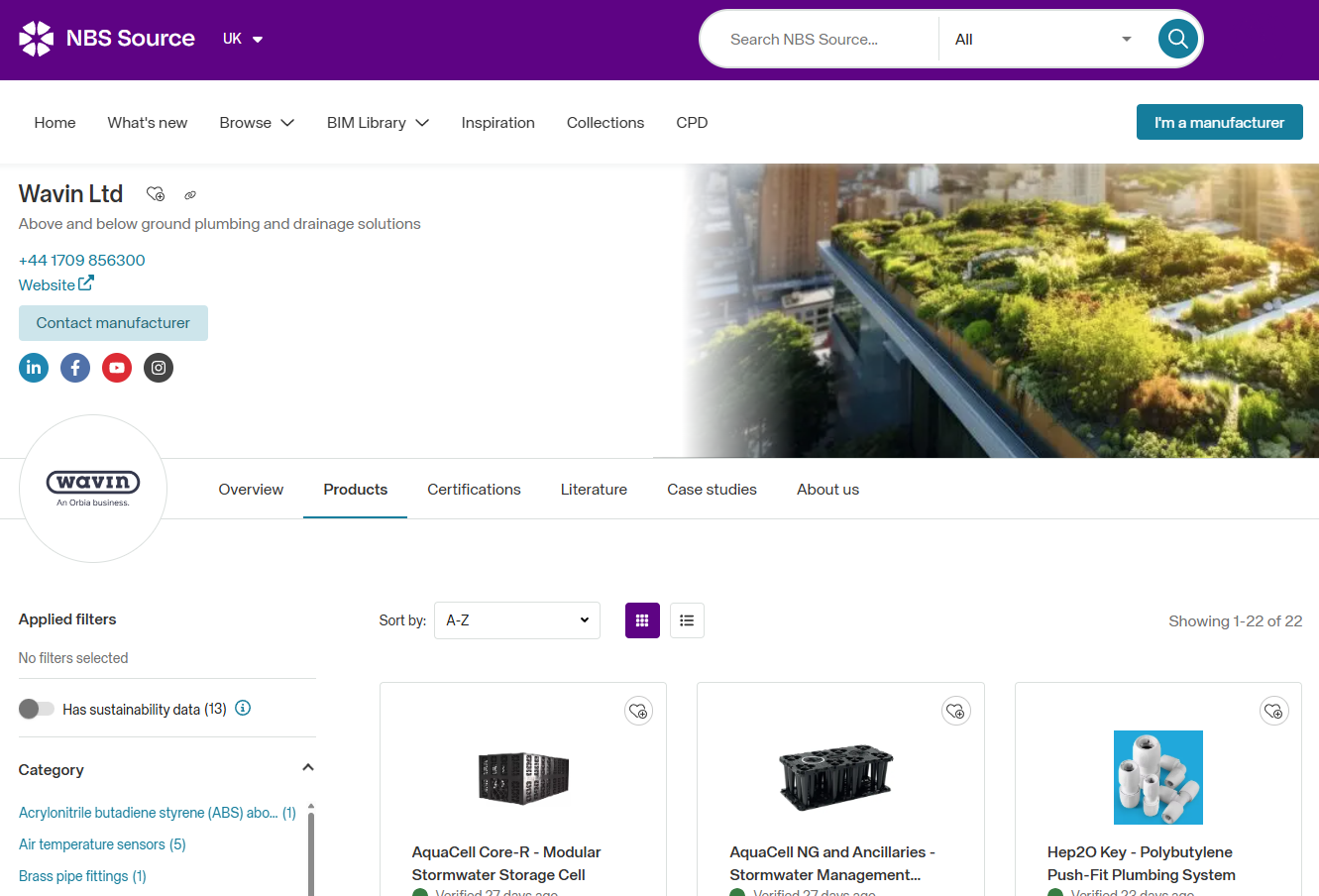Open the Sort by A-Z dropdown

[517, 620]
